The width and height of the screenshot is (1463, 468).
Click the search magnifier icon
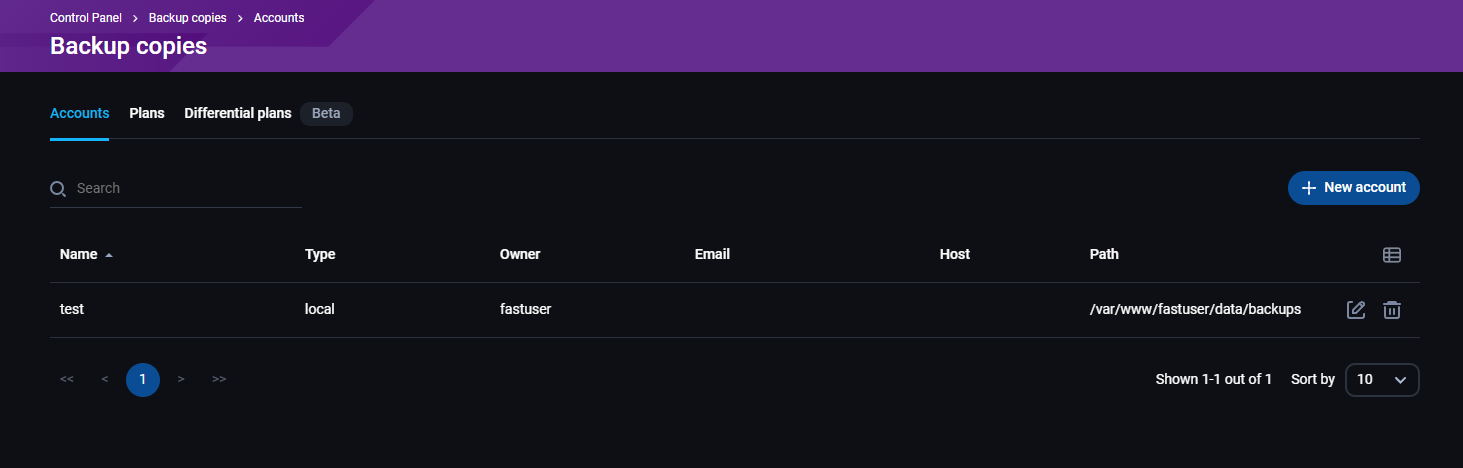coord(58,189)
